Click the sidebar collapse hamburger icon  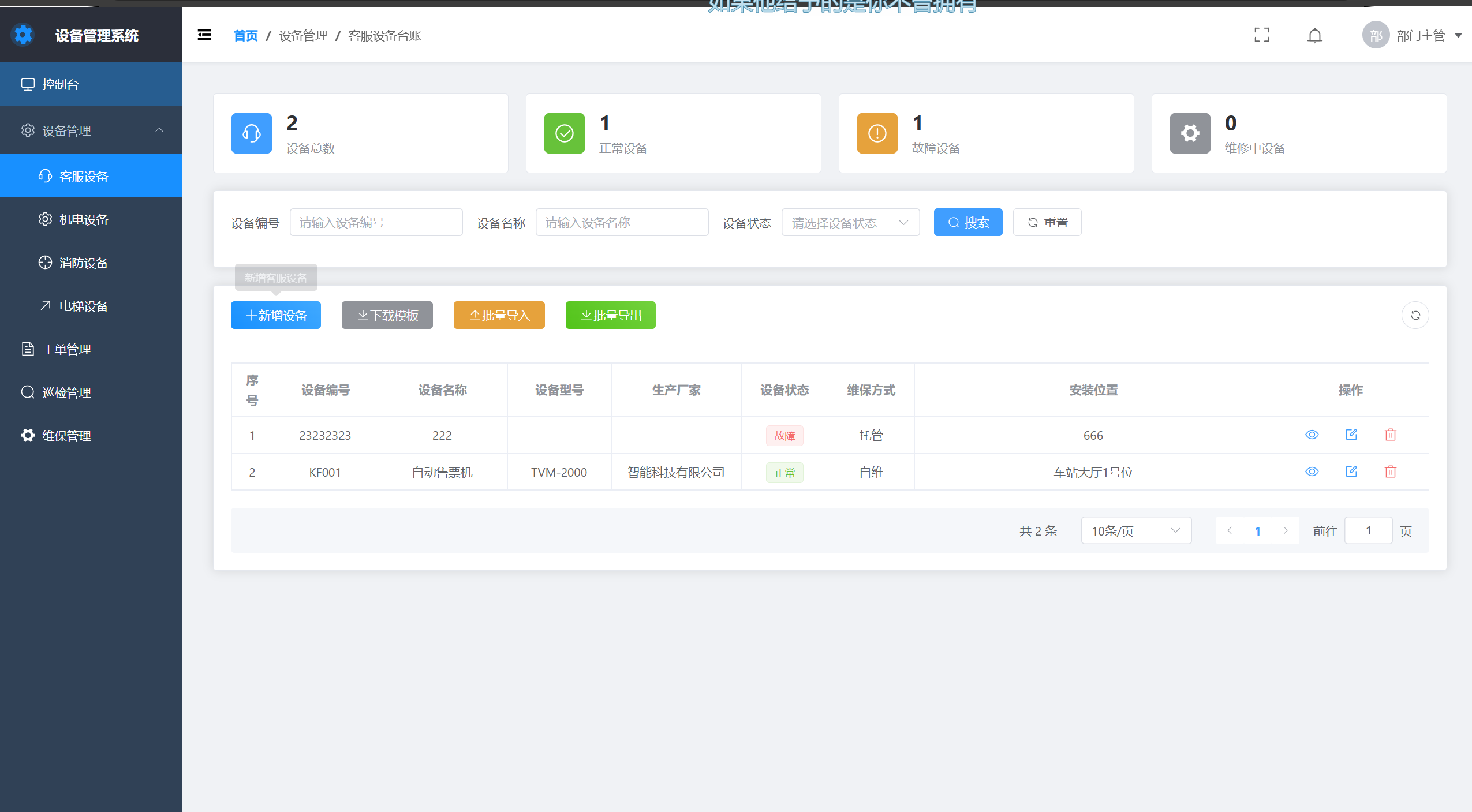(204, 35)
